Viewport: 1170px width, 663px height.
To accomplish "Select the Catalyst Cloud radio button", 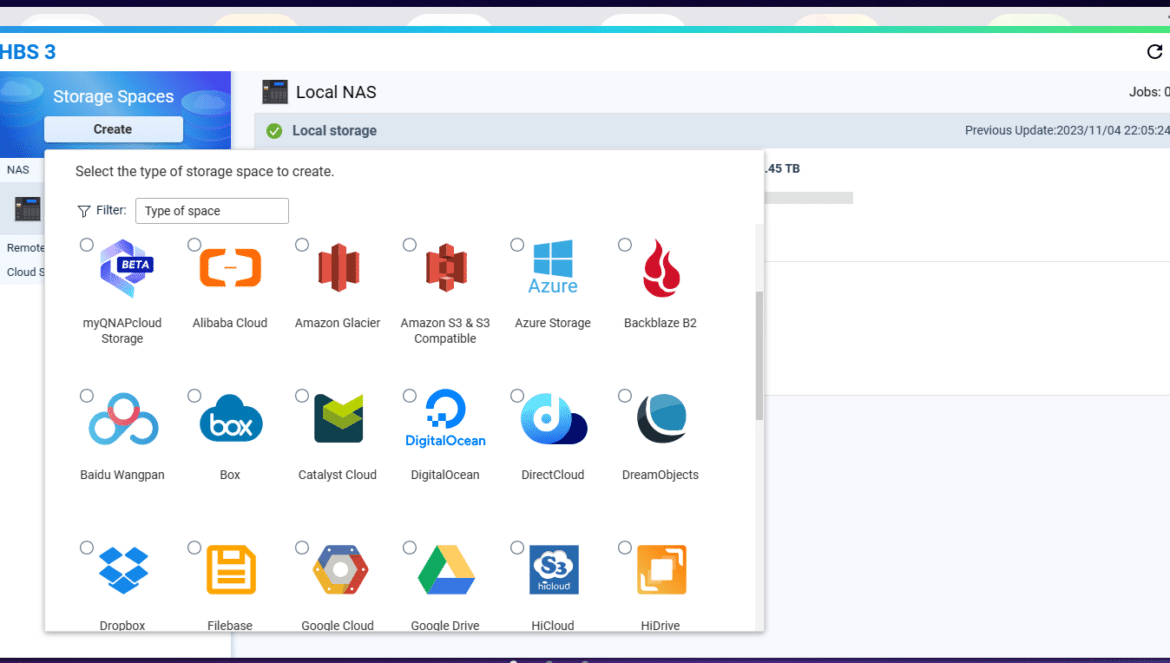I will (301, 396).
